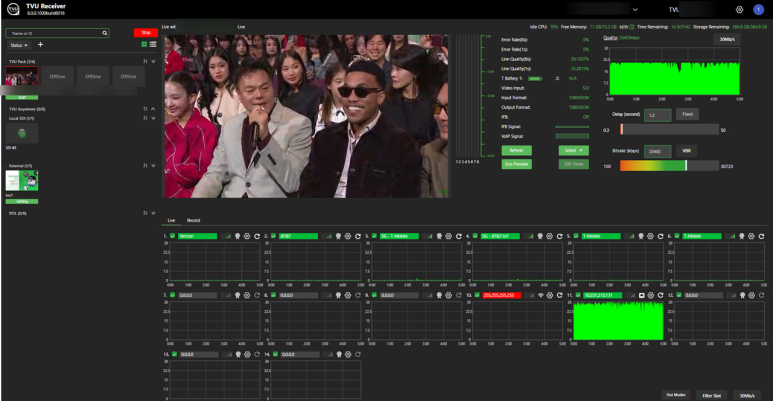The width and height of the screenshot is (773, 401).
Task: Add a source with the plus icon
Action: [40, 44]
